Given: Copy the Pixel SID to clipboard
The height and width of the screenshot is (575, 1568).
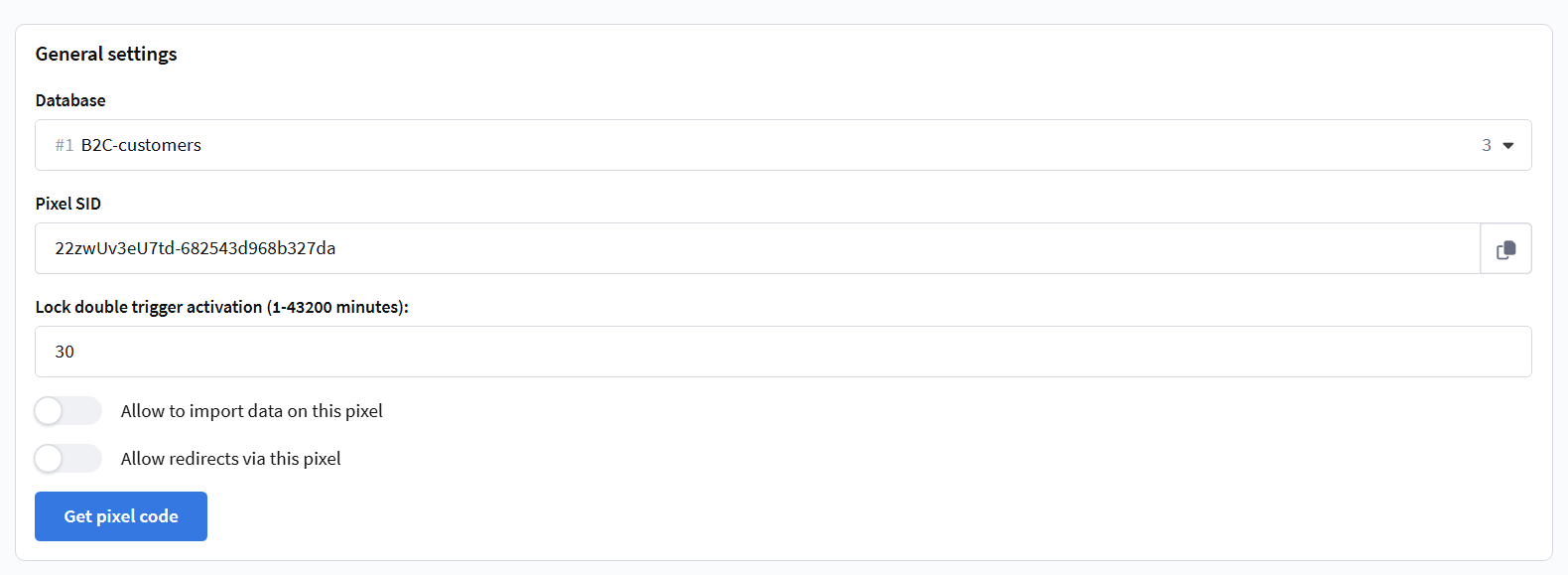Looking at the screenshot, I should tap(1505, 249).
